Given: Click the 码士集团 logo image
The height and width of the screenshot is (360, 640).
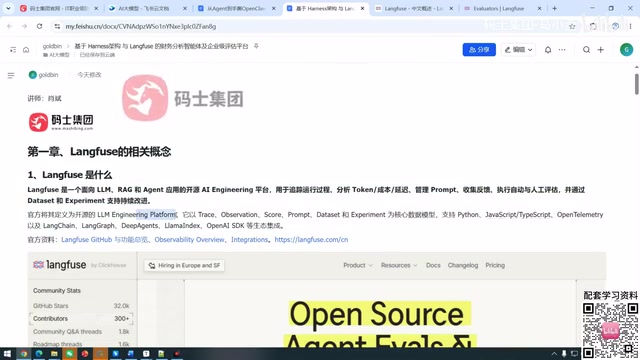Looking at the screenshot, I should click(x=61, y=122).
